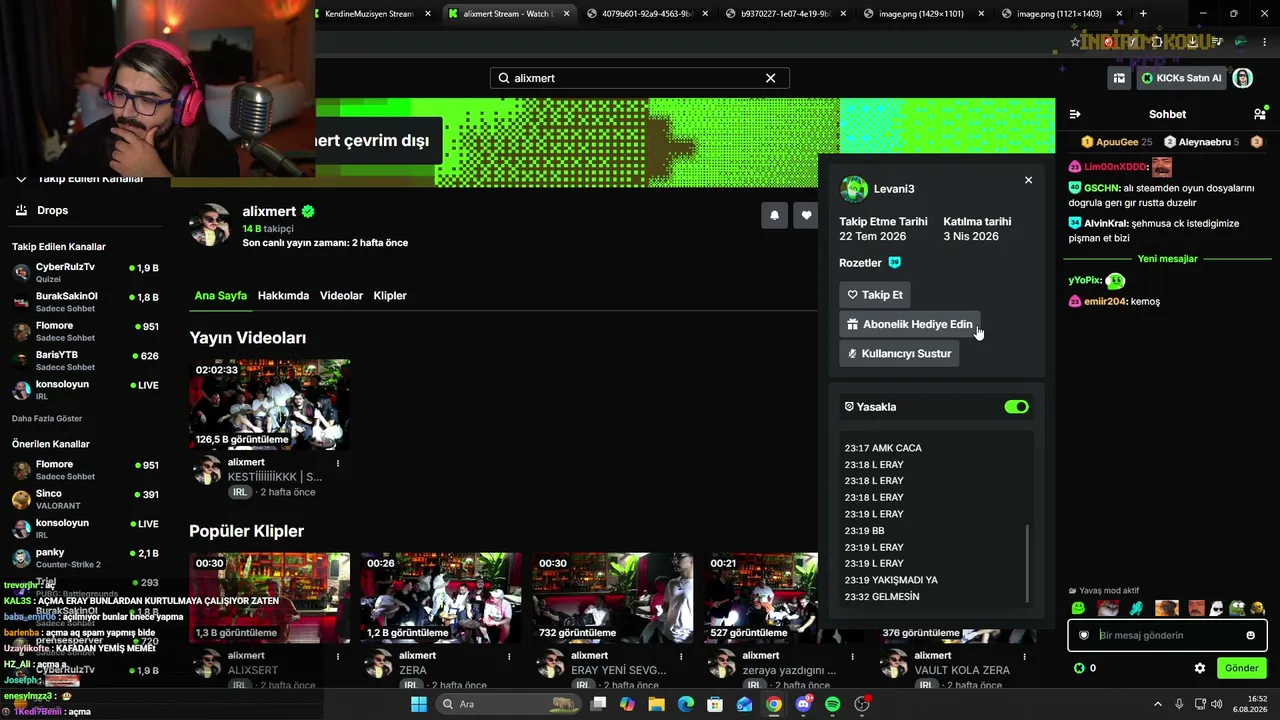
Task: Click the white ghost quick emote
Action: 1216,608
